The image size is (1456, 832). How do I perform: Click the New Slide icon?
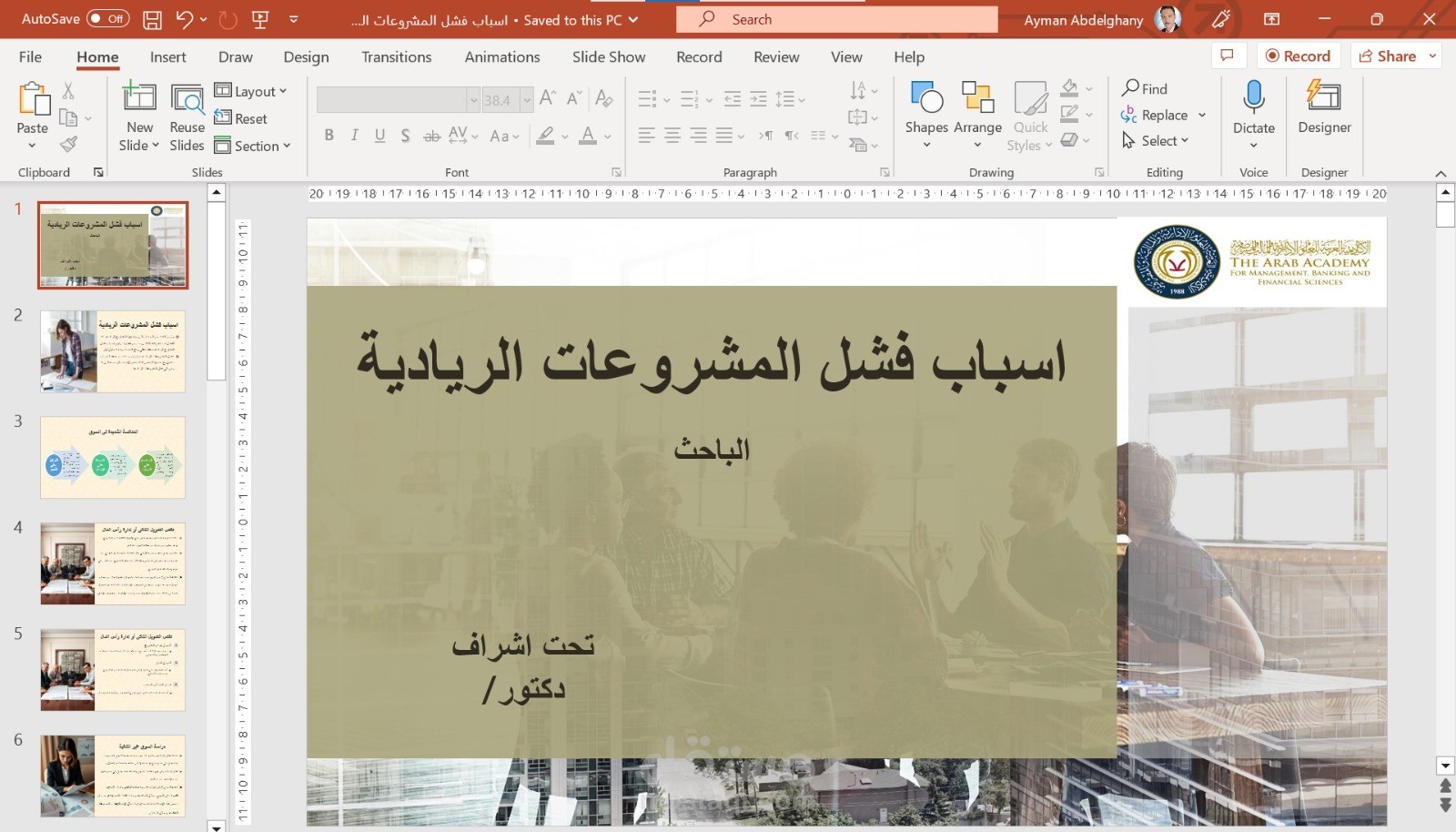139,96
